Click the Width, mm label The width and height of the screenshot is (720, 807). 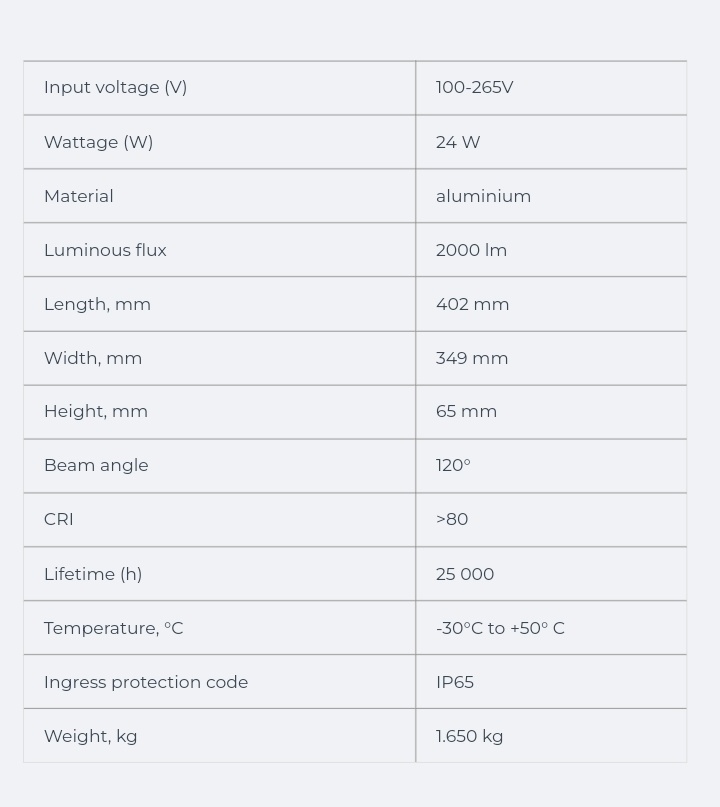click(93, 358)
